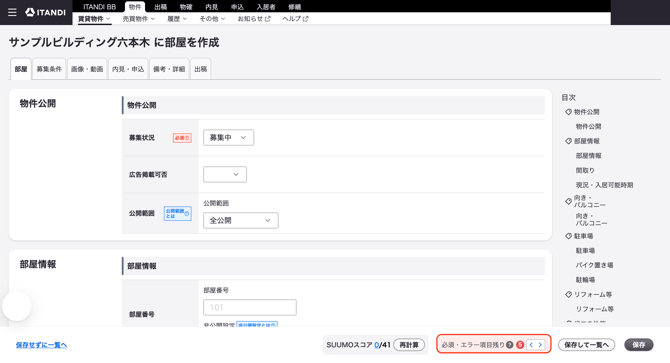Open the empty 広告掲載可否 dropdown
This screenshot has height=363, width=670.
[x=225, y=174]
